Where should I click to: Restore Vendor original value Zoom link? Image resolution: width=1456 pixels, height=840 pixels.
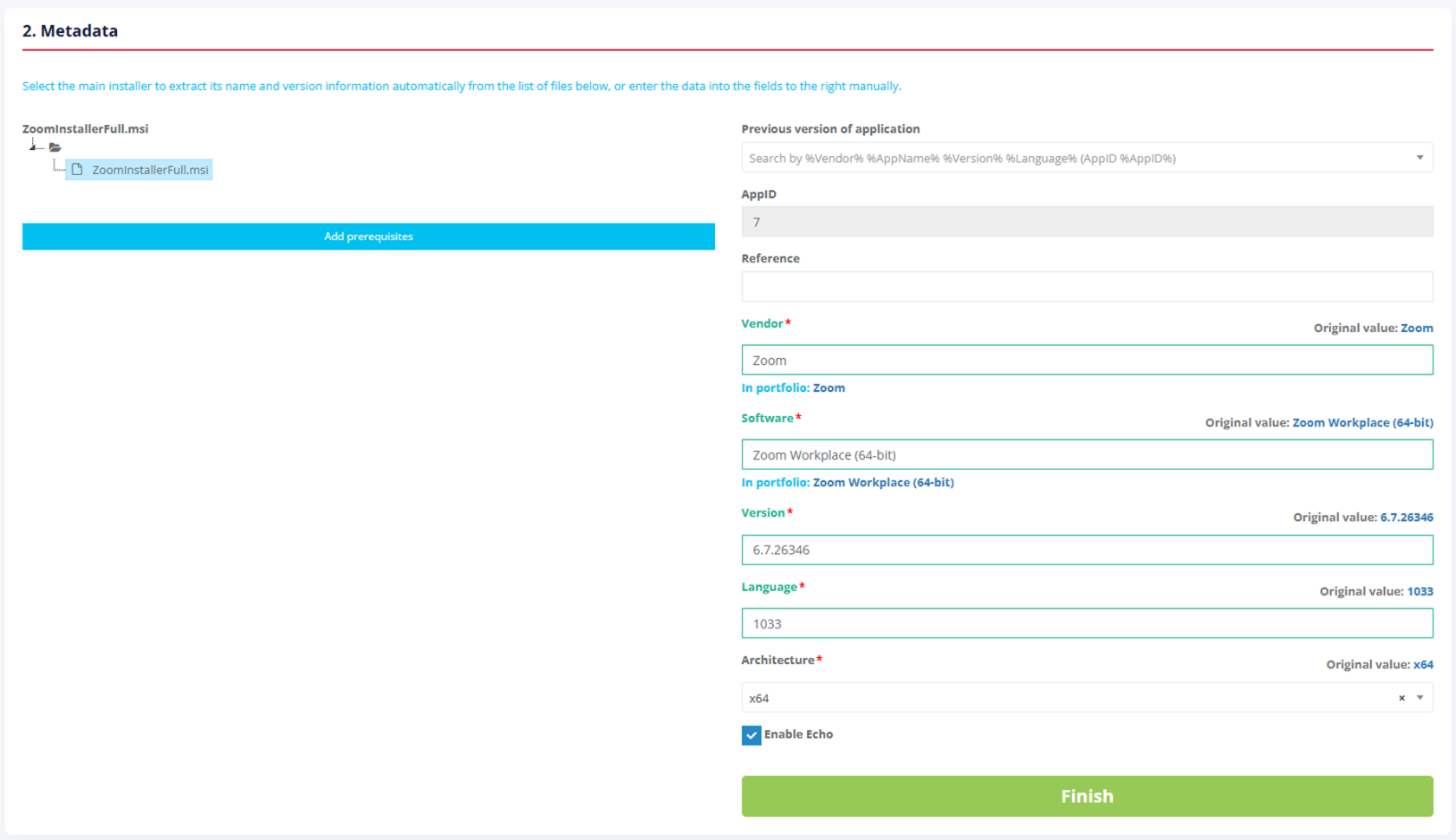pyautogui.click(x=1416, y=329)
